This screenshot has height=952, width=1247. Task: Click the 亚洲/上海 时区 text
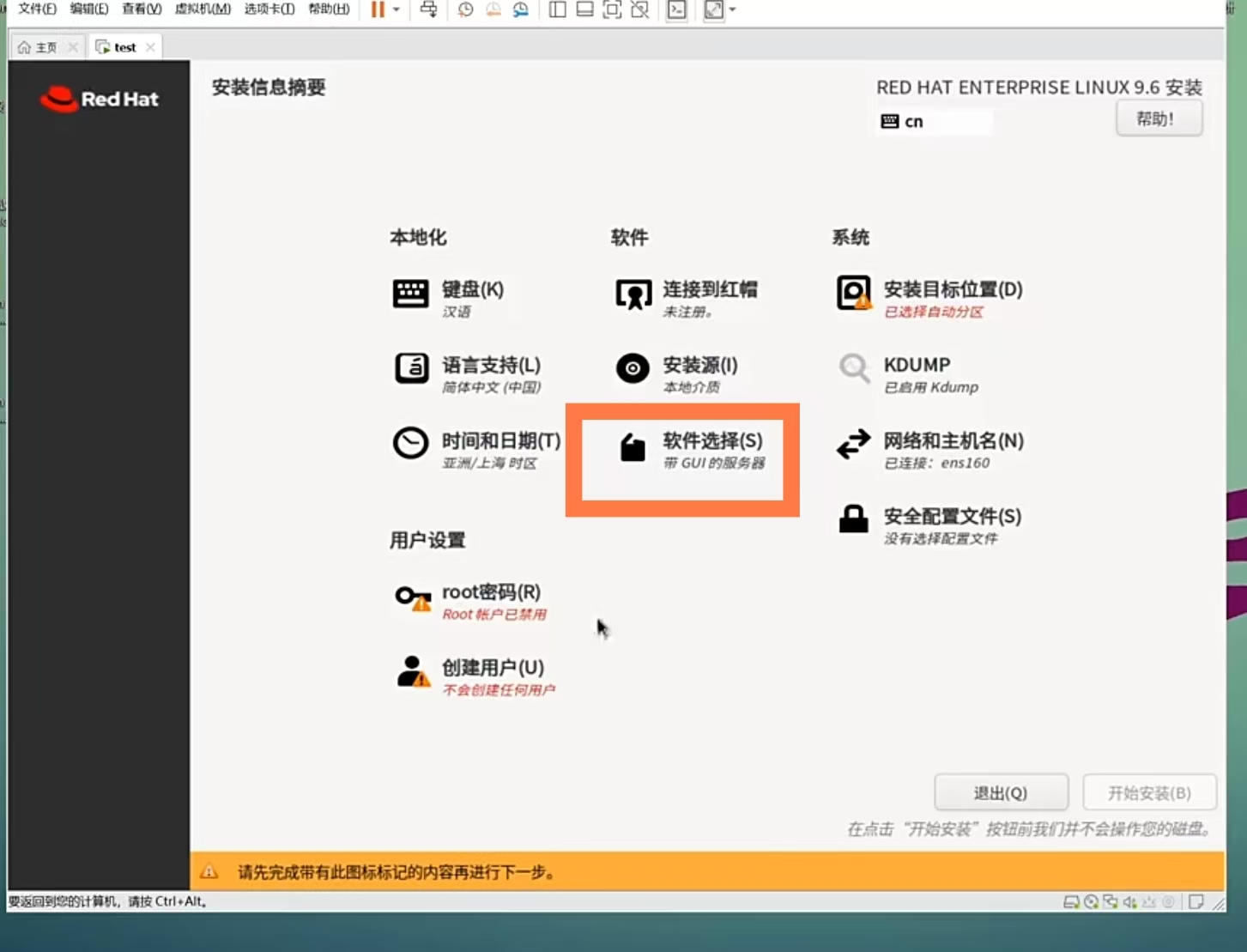[x=489, y=464]
